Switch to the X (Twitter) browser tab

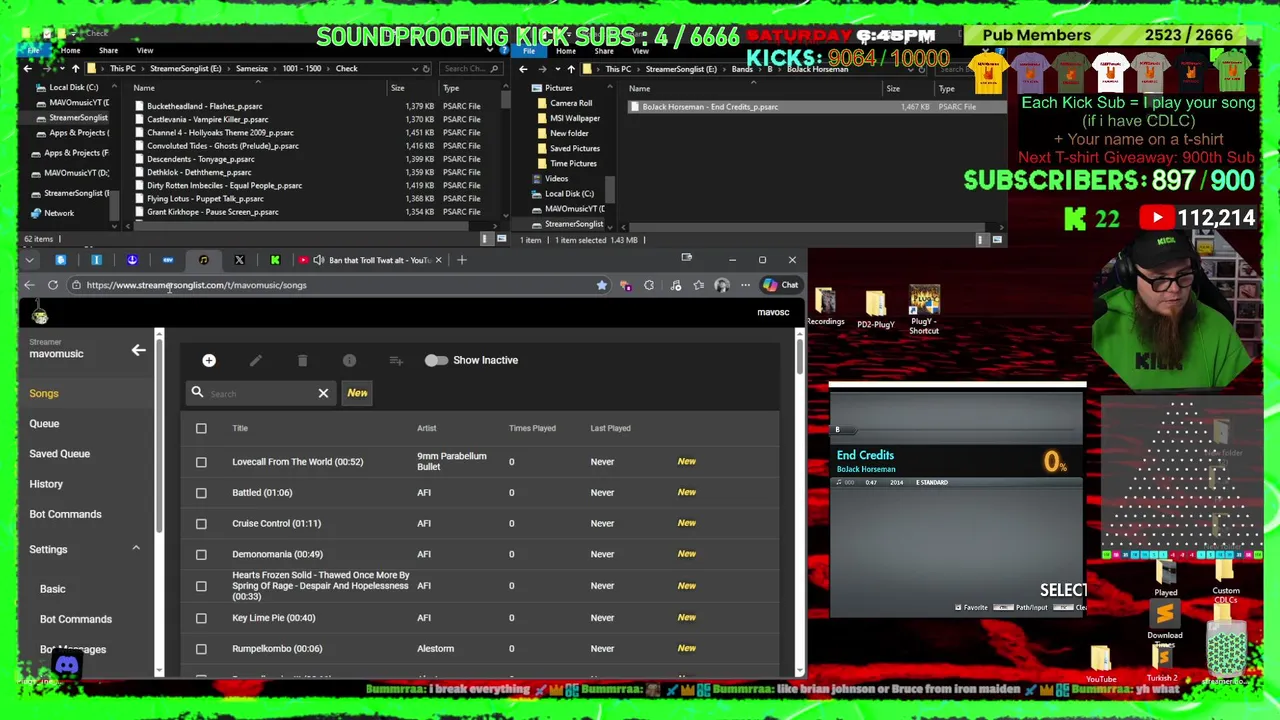239,260
